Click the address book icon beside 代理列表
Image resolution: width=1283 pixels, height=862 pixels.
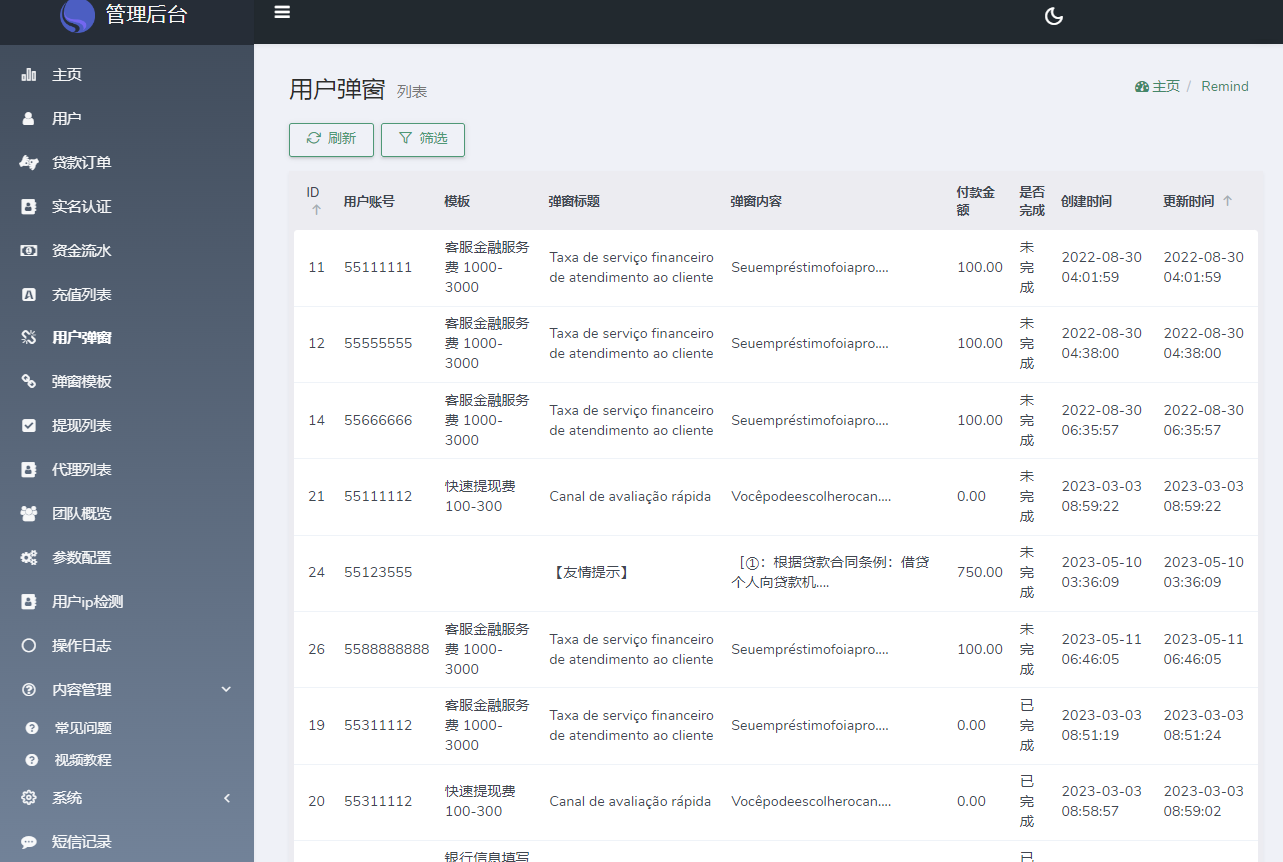tap(29, 470)
